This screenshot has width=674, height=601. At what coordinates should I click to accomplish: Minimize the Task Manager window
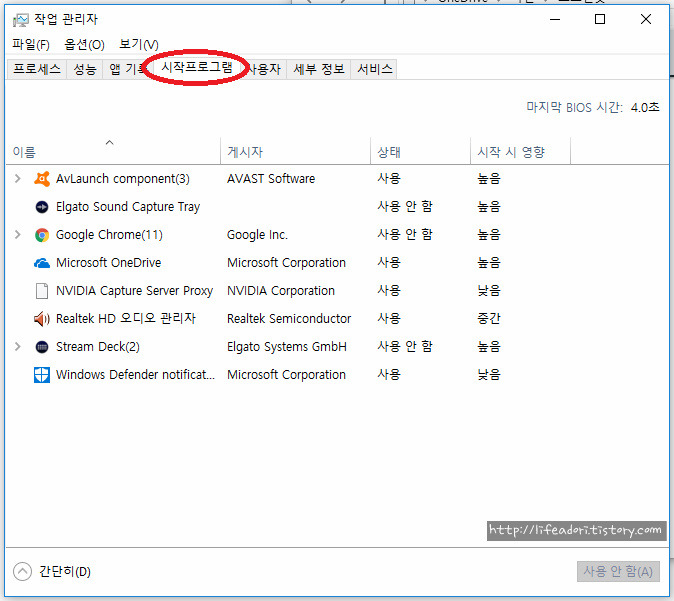pos(555,19)
